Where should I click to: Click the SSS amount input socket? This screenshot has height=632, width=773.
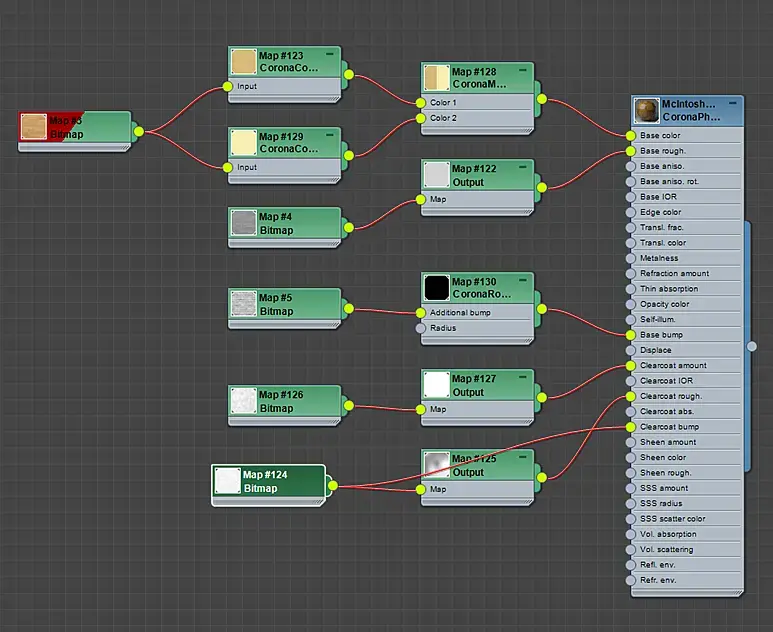tap(631, 488)
